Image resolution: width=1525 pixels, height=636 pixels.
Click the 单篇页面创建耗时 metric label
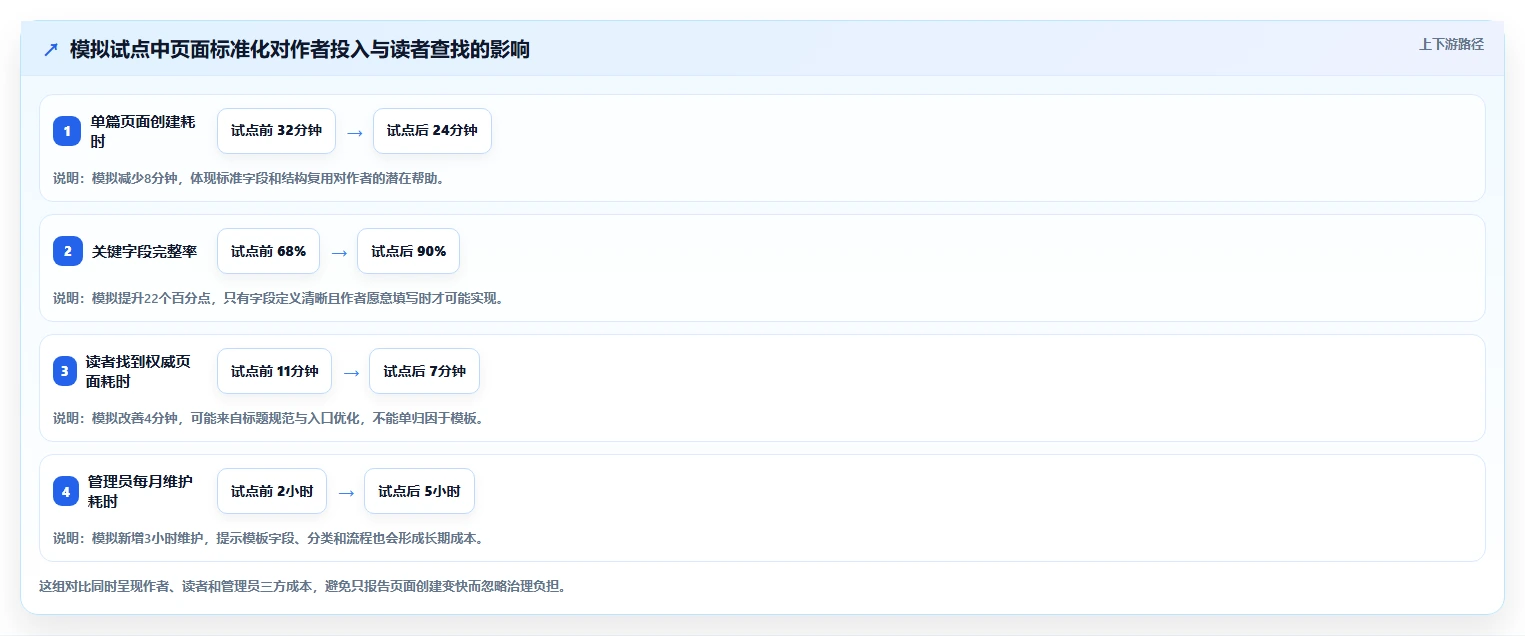[x=143, y=131]
